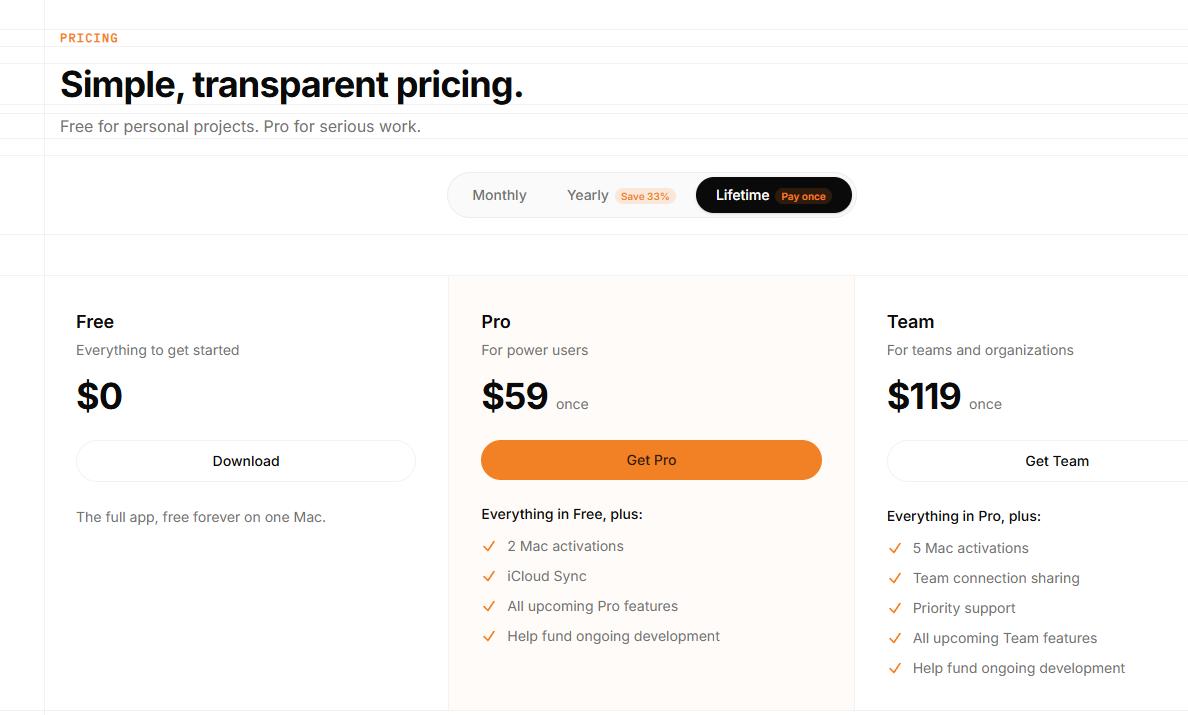Click checkmark beside iCloud Sync
The width and height of the screenshot is (1188, 715).
pyautogui.click(x=489, y=576)
